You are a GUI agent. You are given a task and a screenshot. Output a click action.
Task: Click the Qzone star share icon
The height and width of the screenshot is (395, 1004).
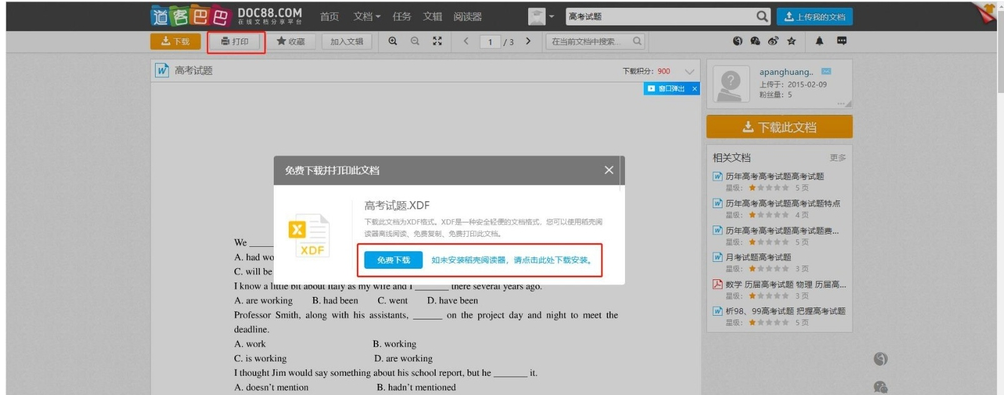pyautogui.click(x=791, y=41)
